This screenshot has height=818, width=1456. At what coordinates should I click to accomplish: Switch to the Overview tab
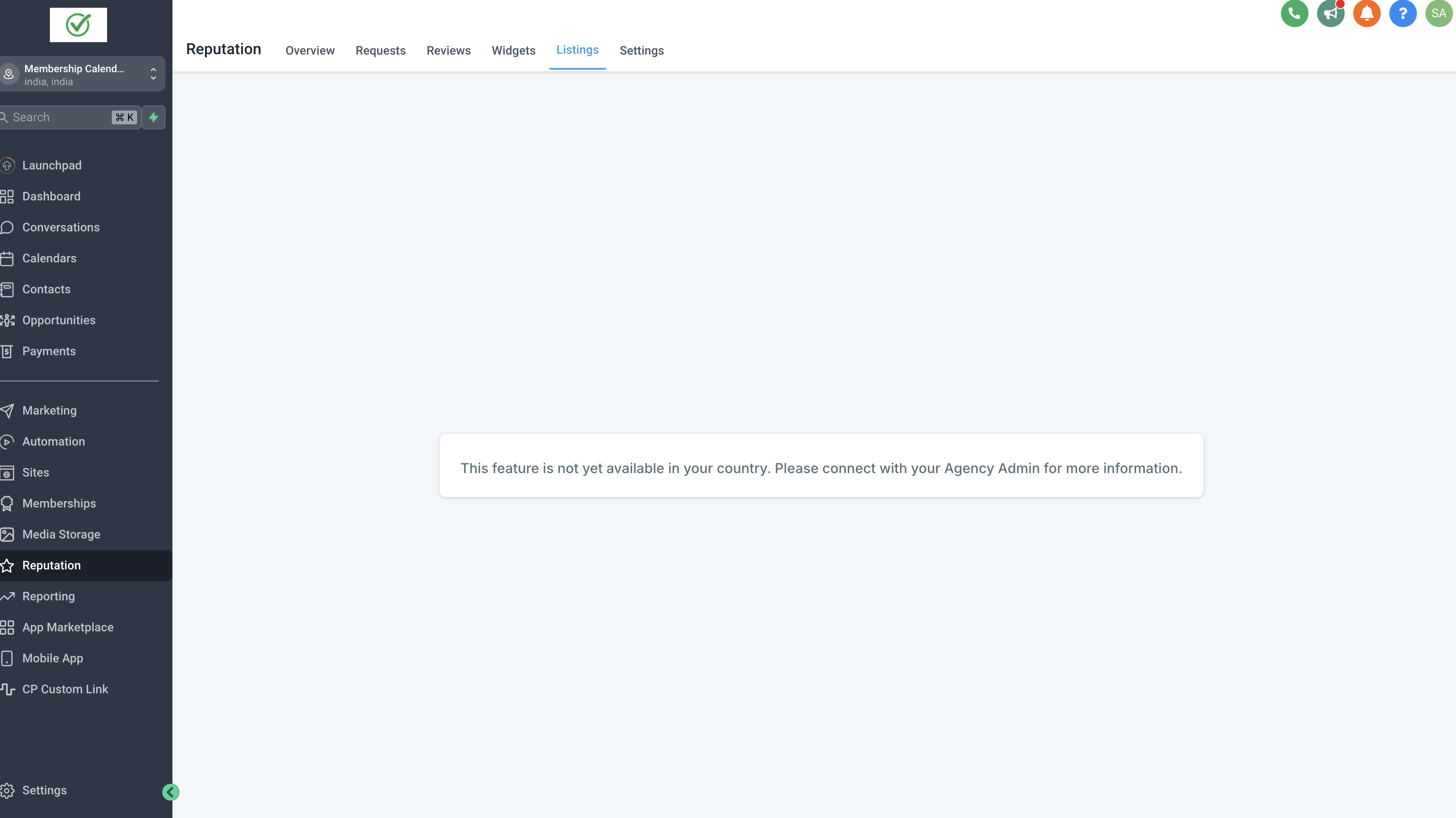(x=310, y=51)
